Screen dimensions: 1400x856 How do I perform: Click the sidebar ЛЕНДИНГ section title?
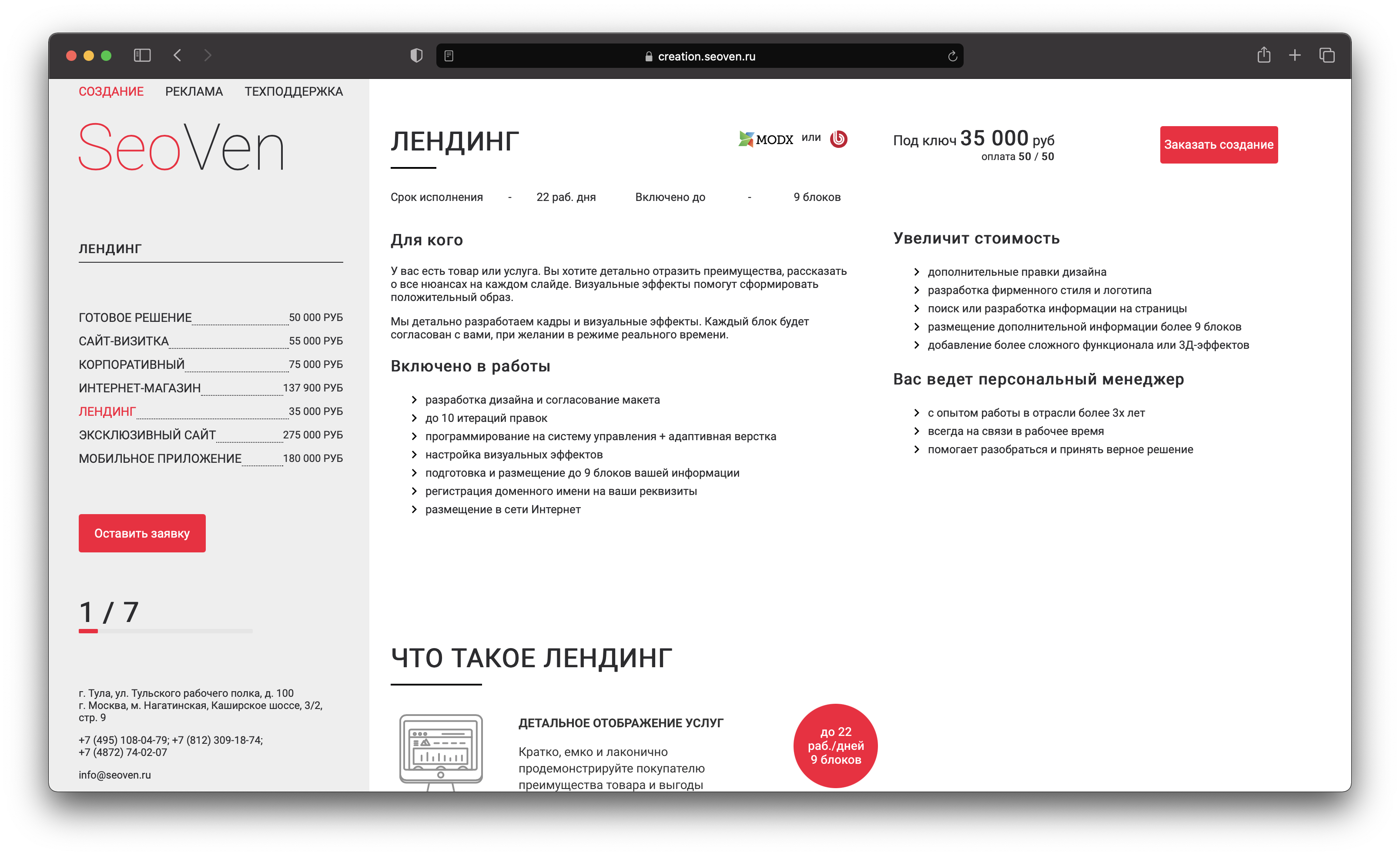(x=110, y=249)
